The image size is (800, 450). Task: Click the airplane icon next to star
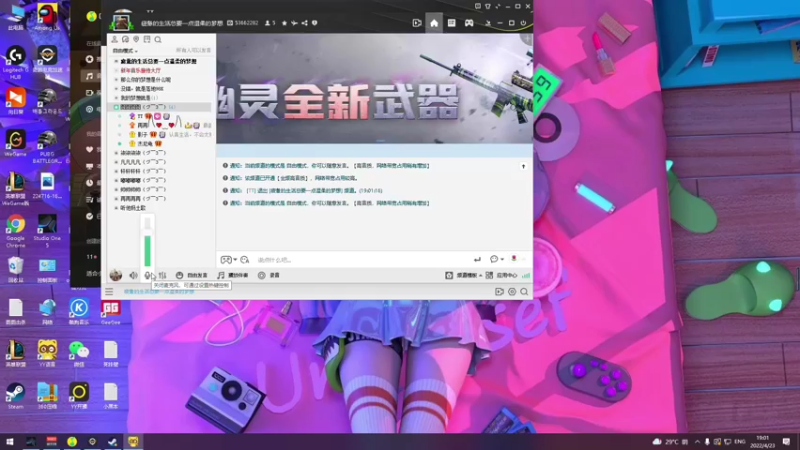pyautogui.click(x=294, y=23)
